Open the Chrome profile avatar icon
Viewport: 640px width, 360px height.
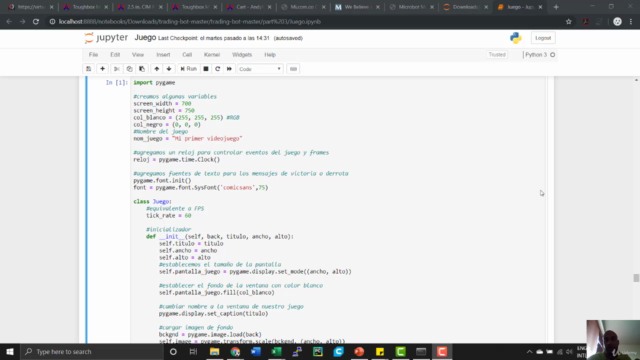pyautogui.click(x=617, y=22)
